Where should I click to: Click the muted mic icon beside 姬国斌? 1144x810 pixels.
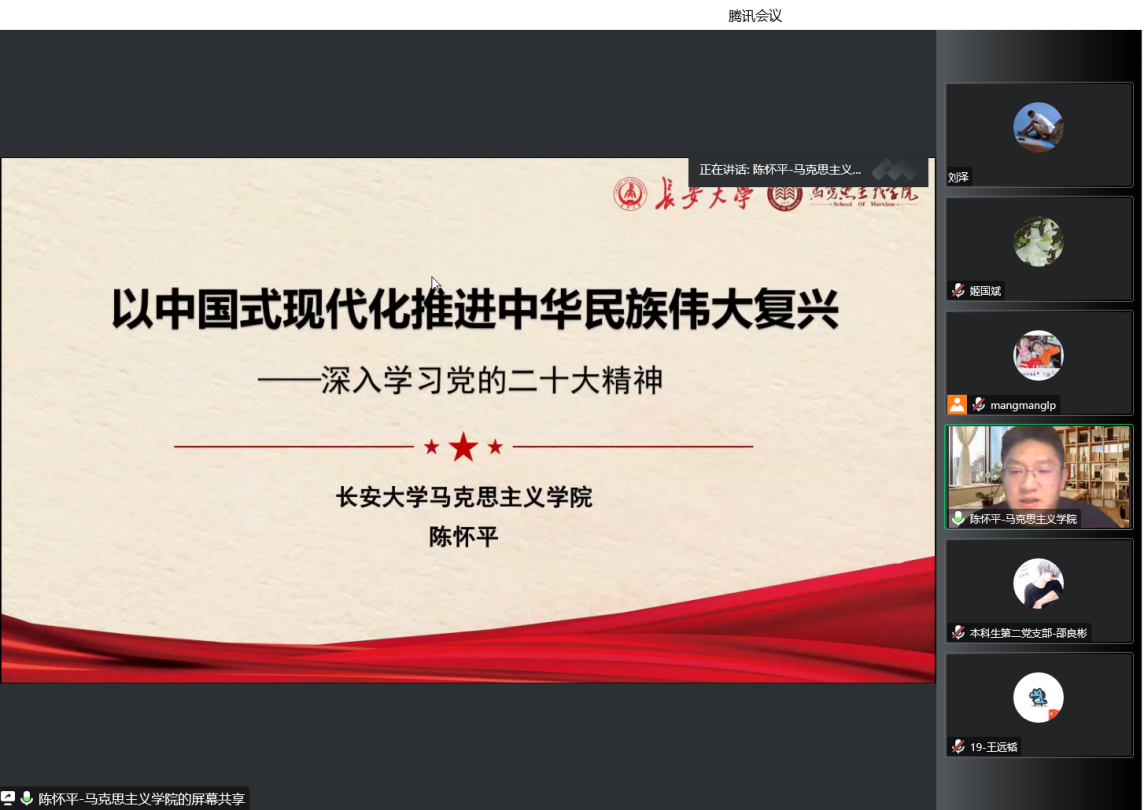958,291
